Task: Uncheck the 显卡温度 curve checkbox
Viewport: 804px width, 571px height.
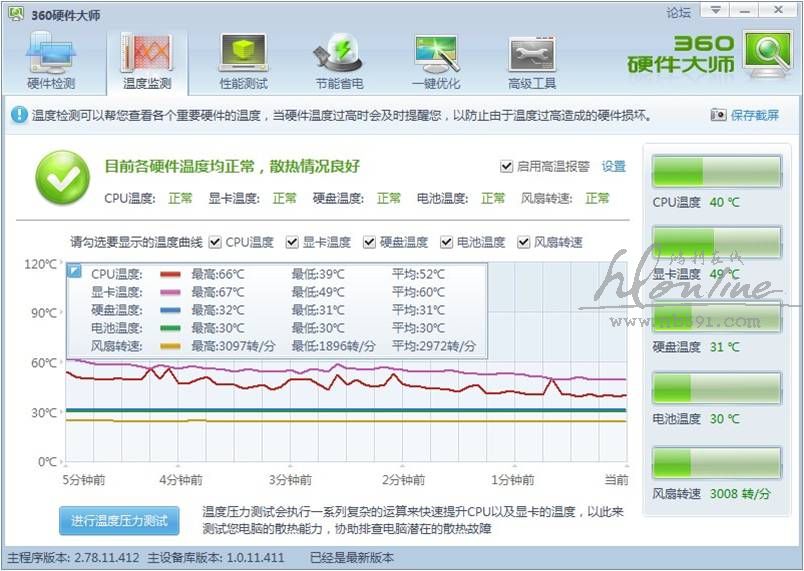Action: pyautogui.click(x=292, y=242)
